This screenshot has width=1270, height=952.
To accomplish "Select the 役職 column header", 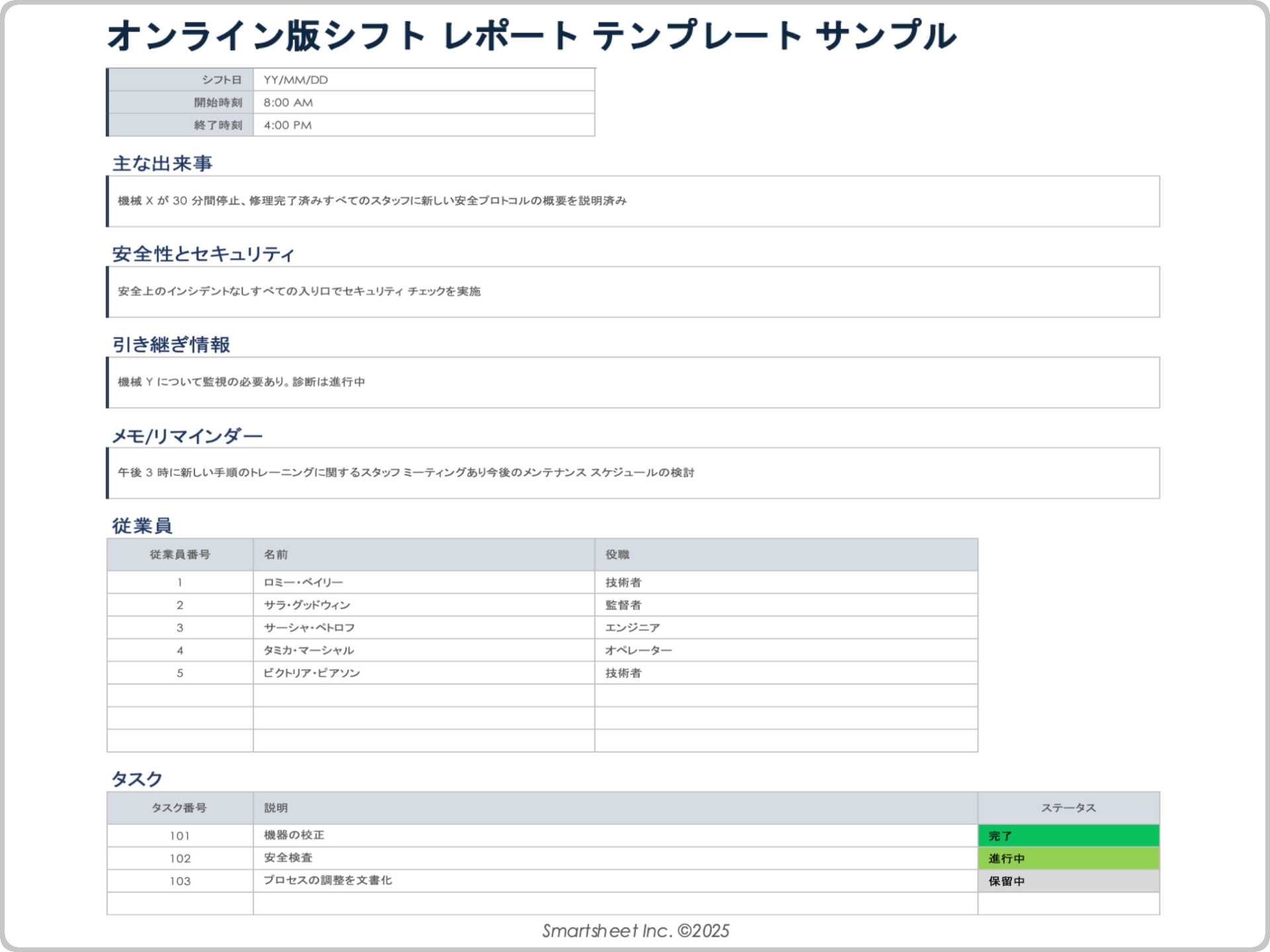I will (786, 555).
